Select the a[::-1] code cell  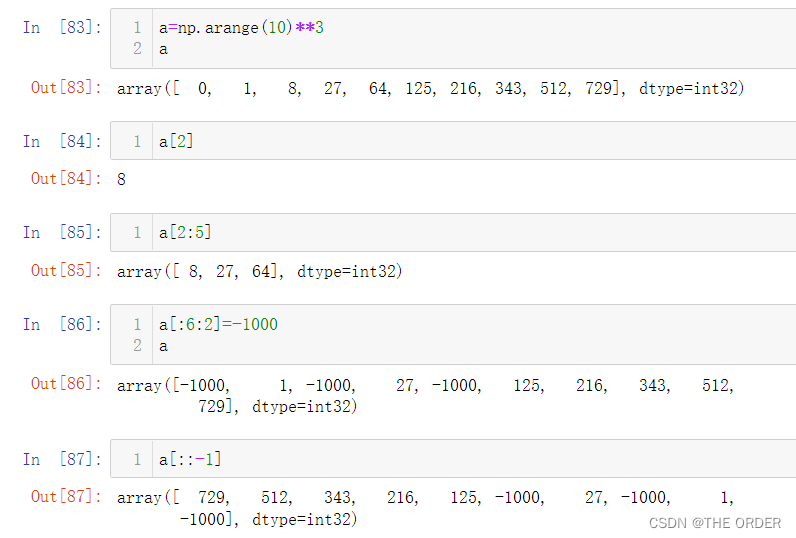click(x=453, y=459)
